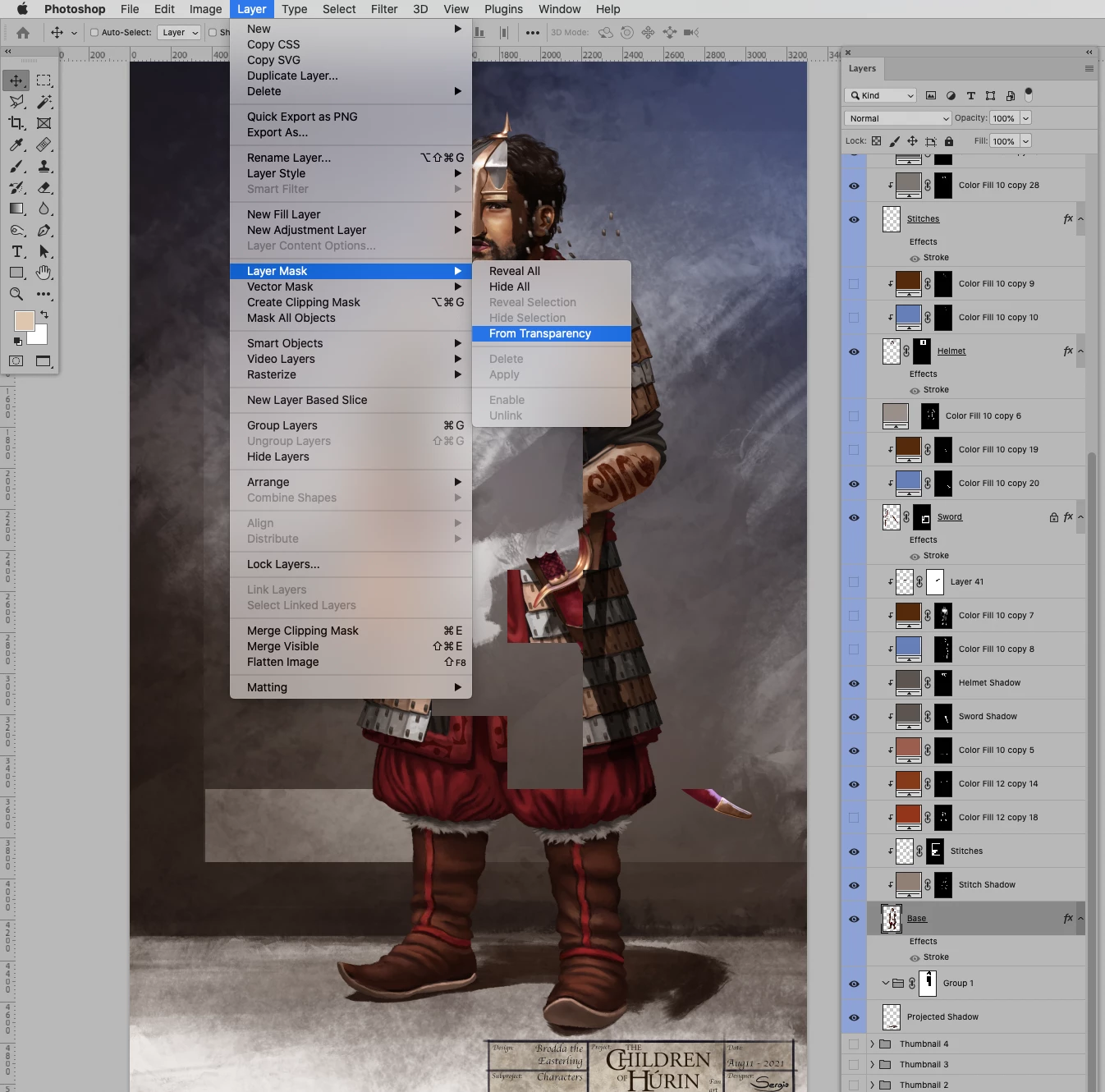Open the Fill slider dropdown arrow

(x=1025, y=141)
